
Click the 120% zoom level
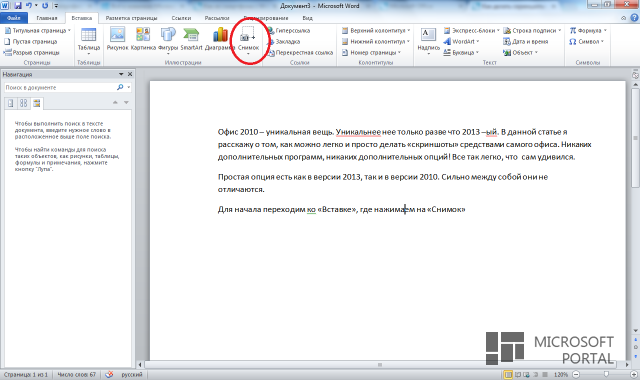[x=561, y=374]
